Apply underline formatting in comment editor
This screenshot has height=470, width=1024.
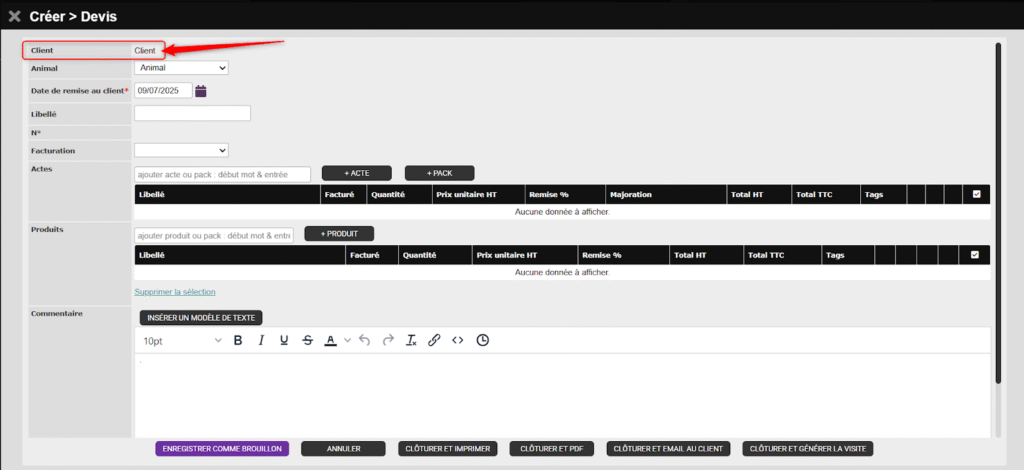(284, 340)
